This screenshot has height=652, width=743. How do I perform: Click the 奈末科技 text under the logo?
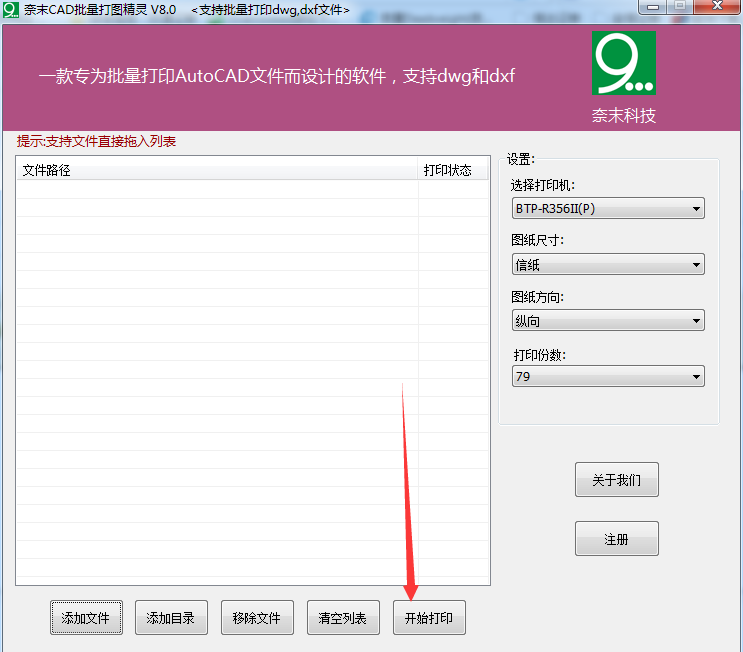tap(624, 116)
